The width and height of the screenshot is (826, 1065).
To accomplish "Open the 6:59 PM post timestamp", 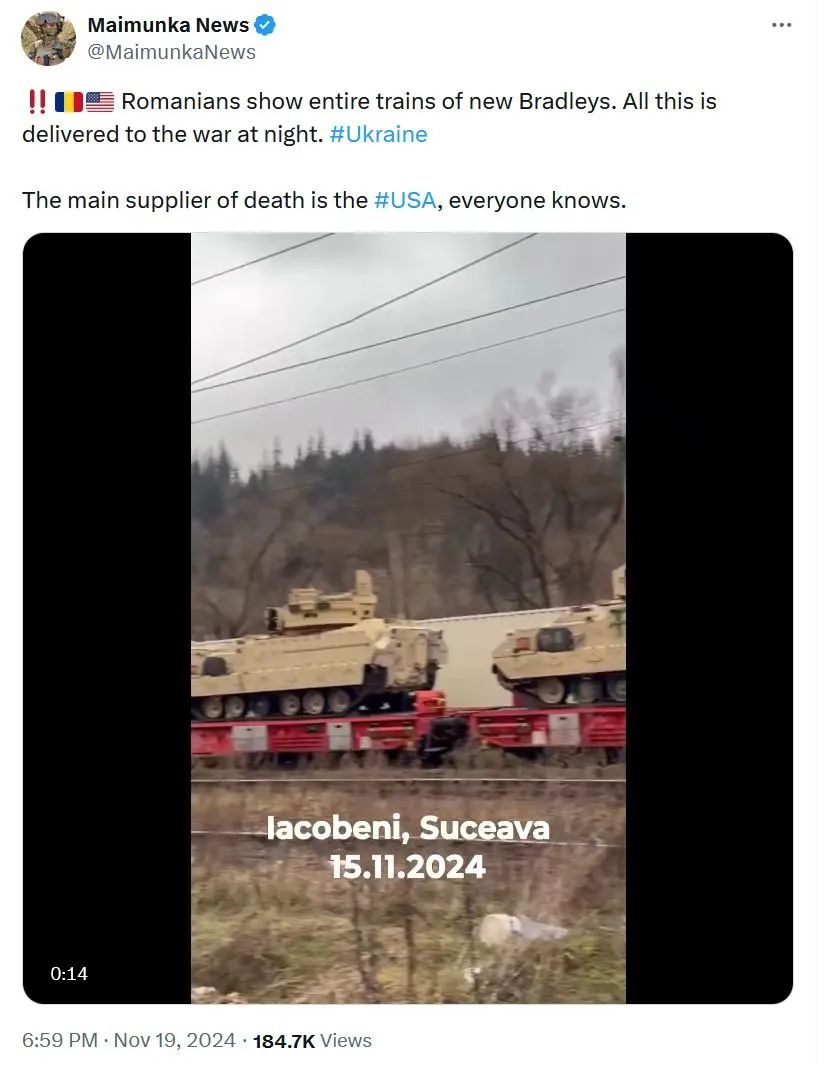I will [x=60, y=1041].
